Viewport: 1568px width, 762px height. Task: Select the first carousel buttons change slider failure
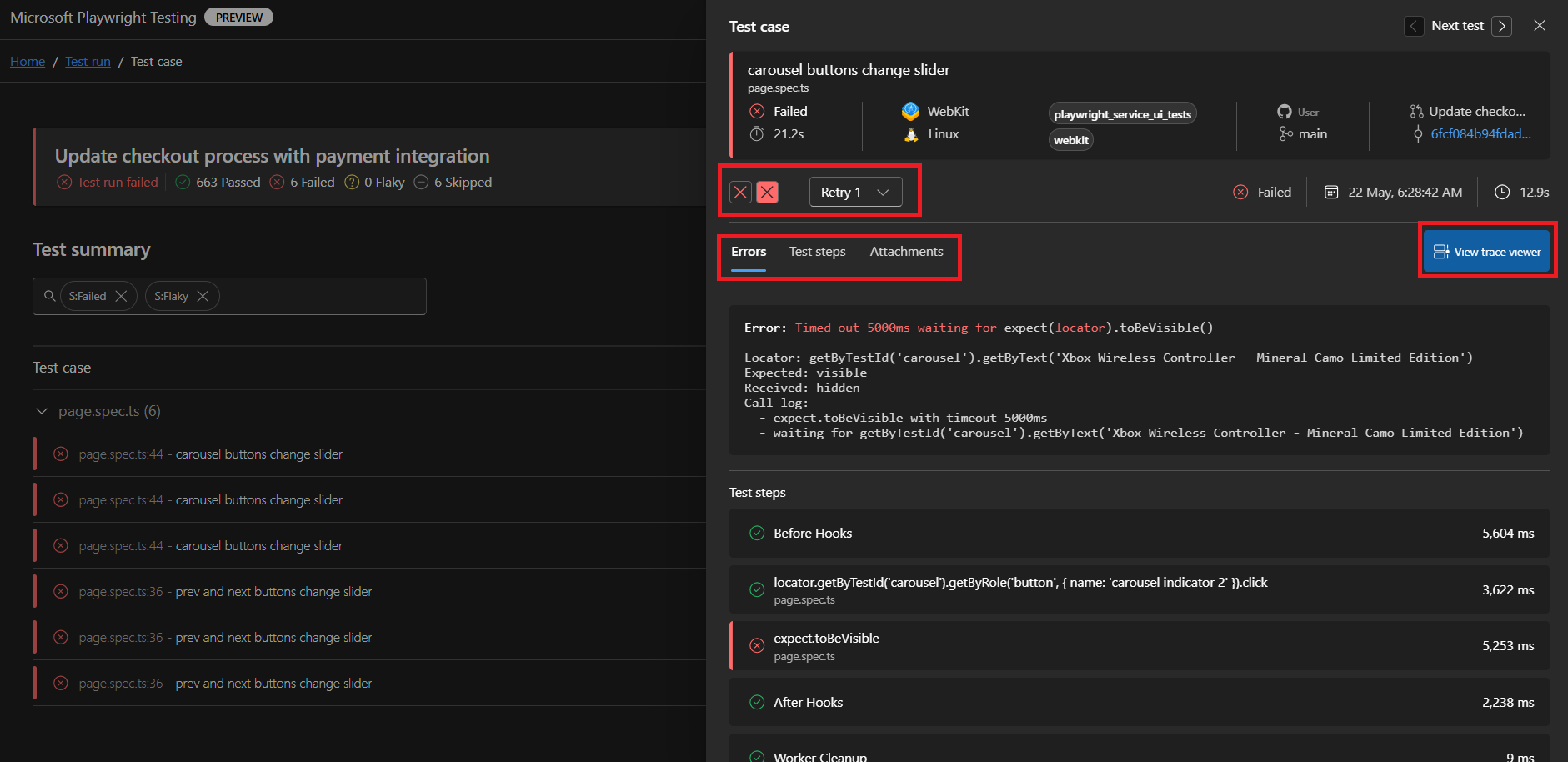(210, 454)
